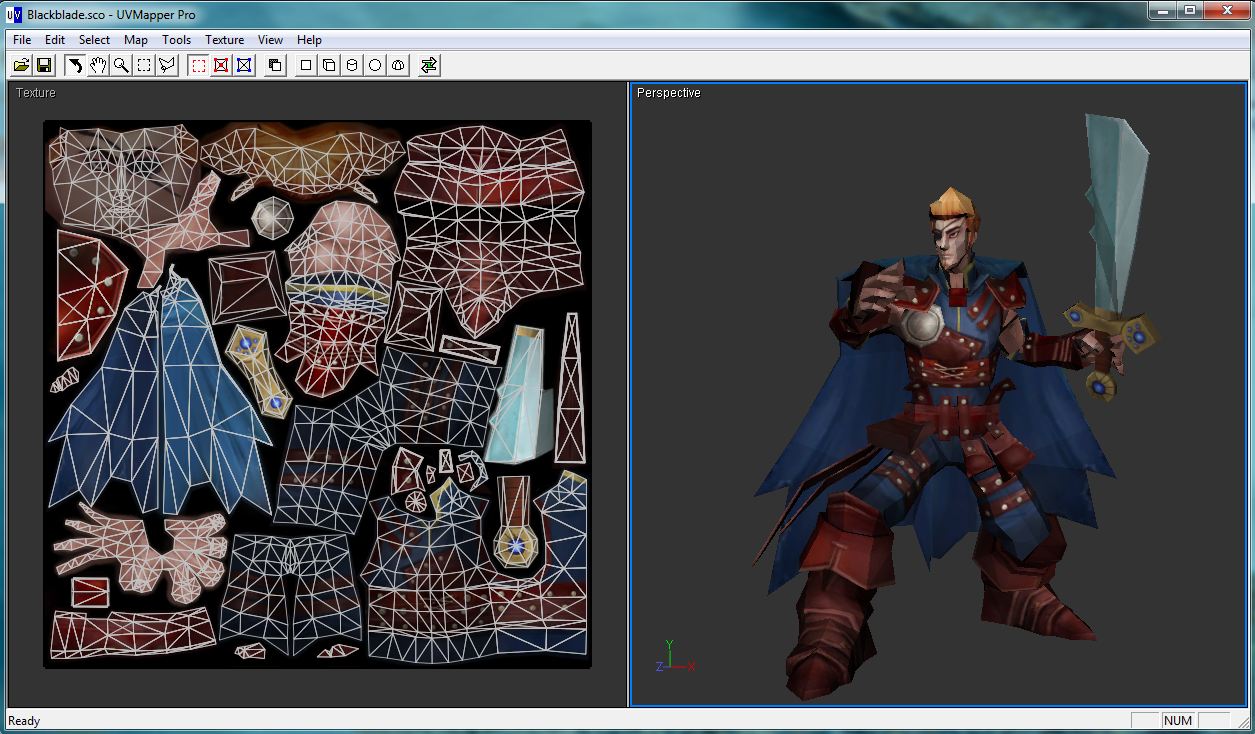
Task: Select the arrow pointer tool
Action: click(75, 64)
